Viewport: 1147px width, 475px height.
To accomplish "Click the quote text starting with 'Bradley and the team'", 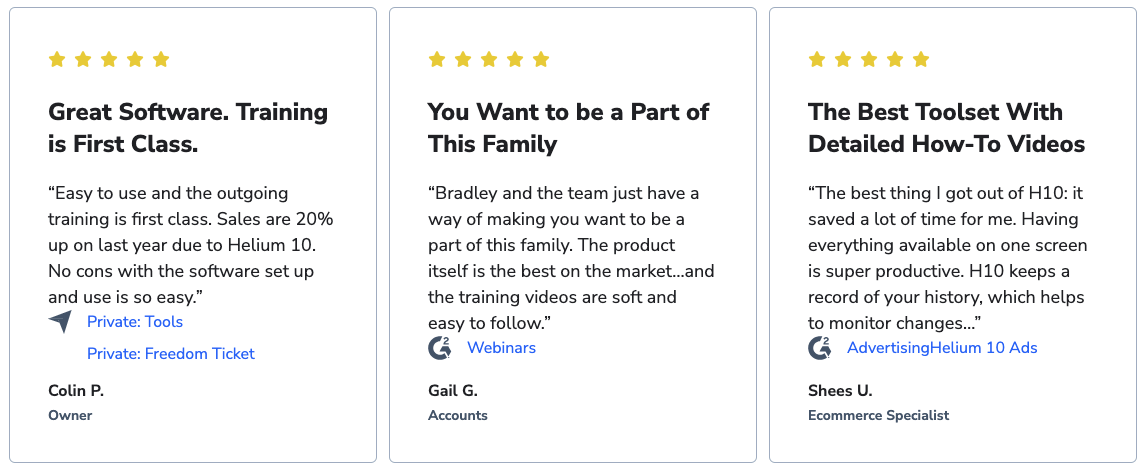I will [x=571, y=258].
